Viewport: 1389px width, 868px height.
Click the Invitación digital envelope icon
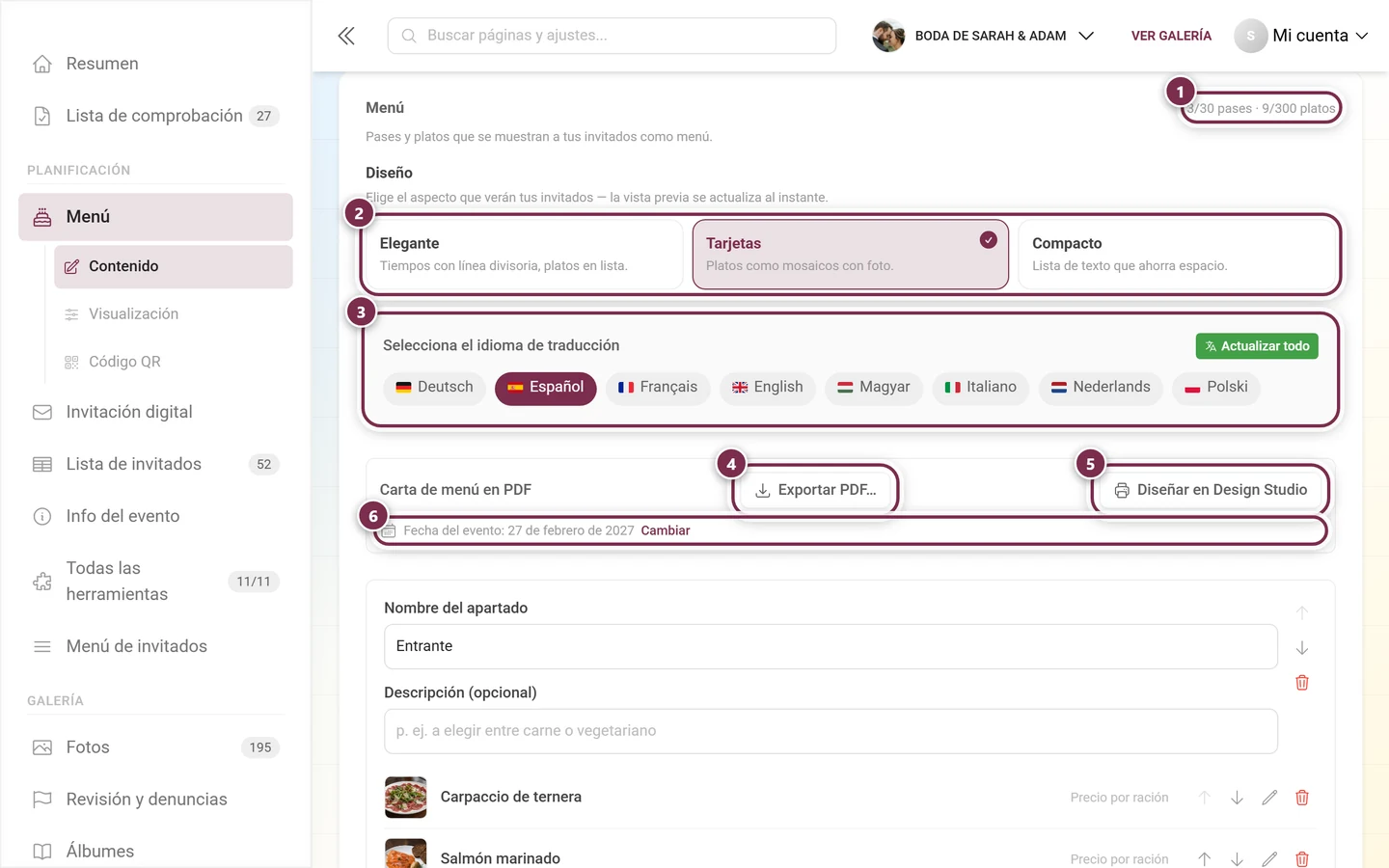(42, 412)
